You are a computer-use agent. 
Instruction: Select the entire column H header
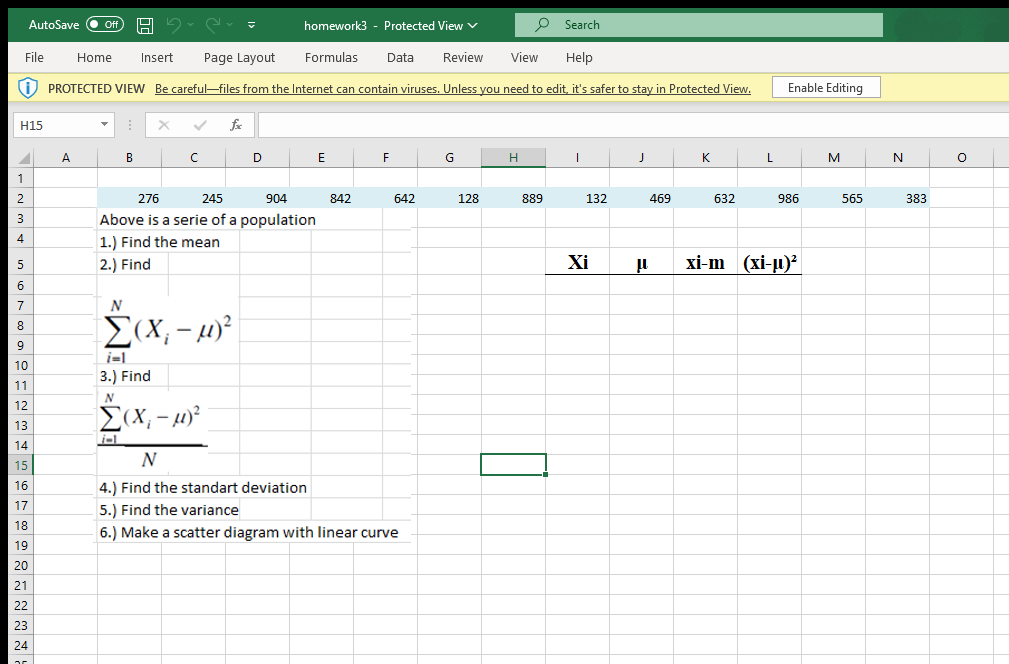513,157
